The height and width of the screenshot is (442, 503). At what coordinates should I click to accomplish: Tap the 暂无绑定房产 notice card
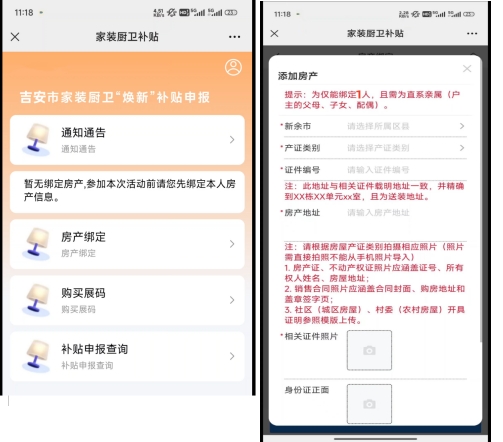point(127,192)
